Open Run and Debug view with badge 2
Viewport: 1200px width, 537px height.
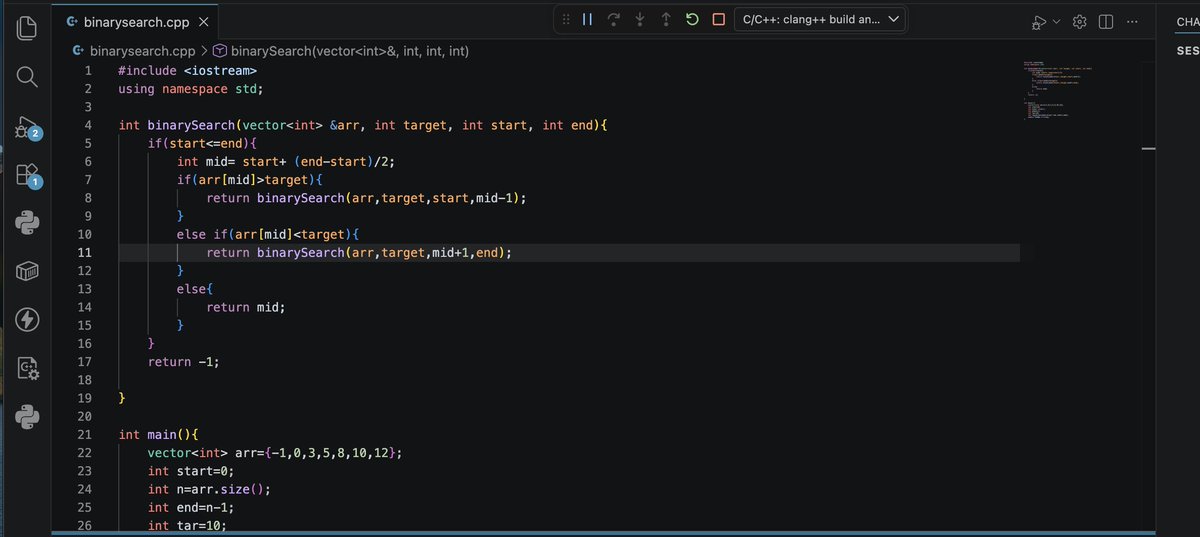pyautogui.click(x=27, y=128)
